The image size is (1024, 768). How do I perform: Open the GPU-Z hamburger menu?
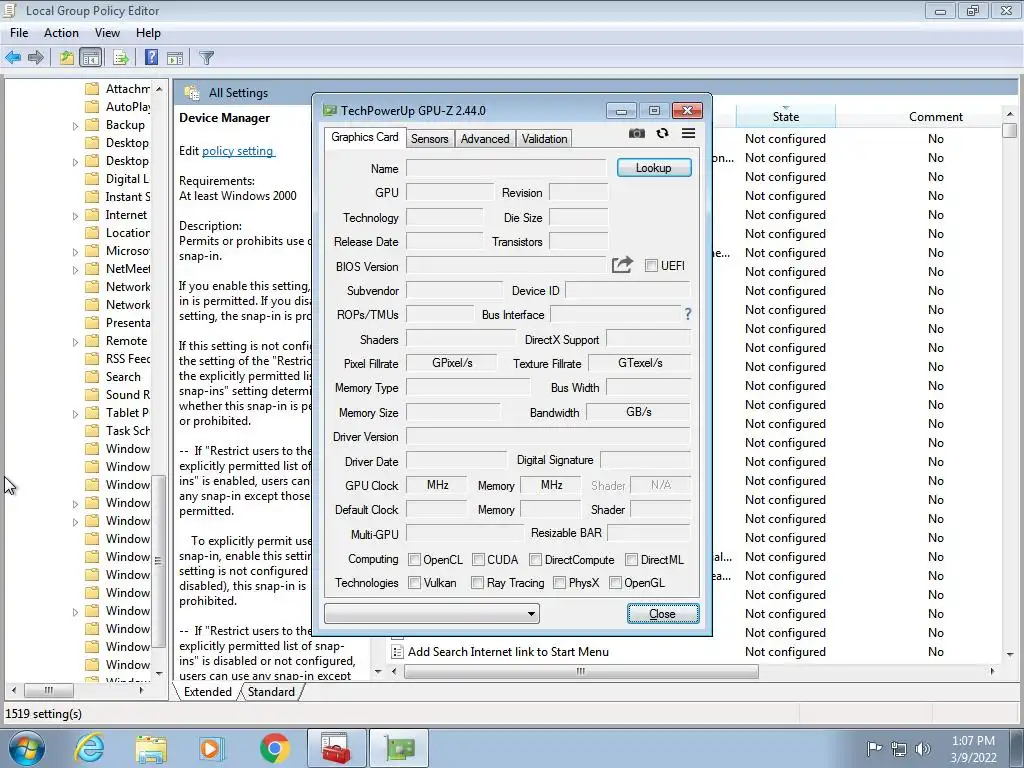click(x=688, y=133)
